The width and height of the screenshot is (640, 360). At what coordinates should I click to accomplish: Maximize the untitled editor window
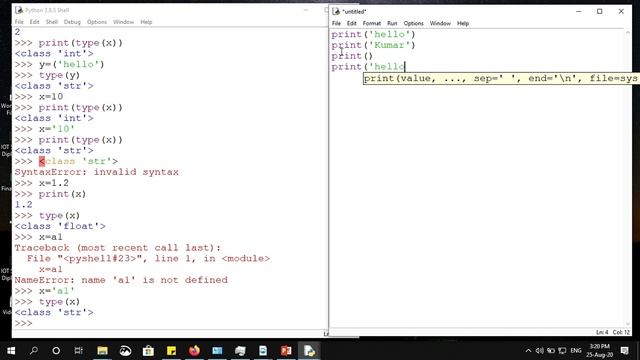click(x=600, y=11)
